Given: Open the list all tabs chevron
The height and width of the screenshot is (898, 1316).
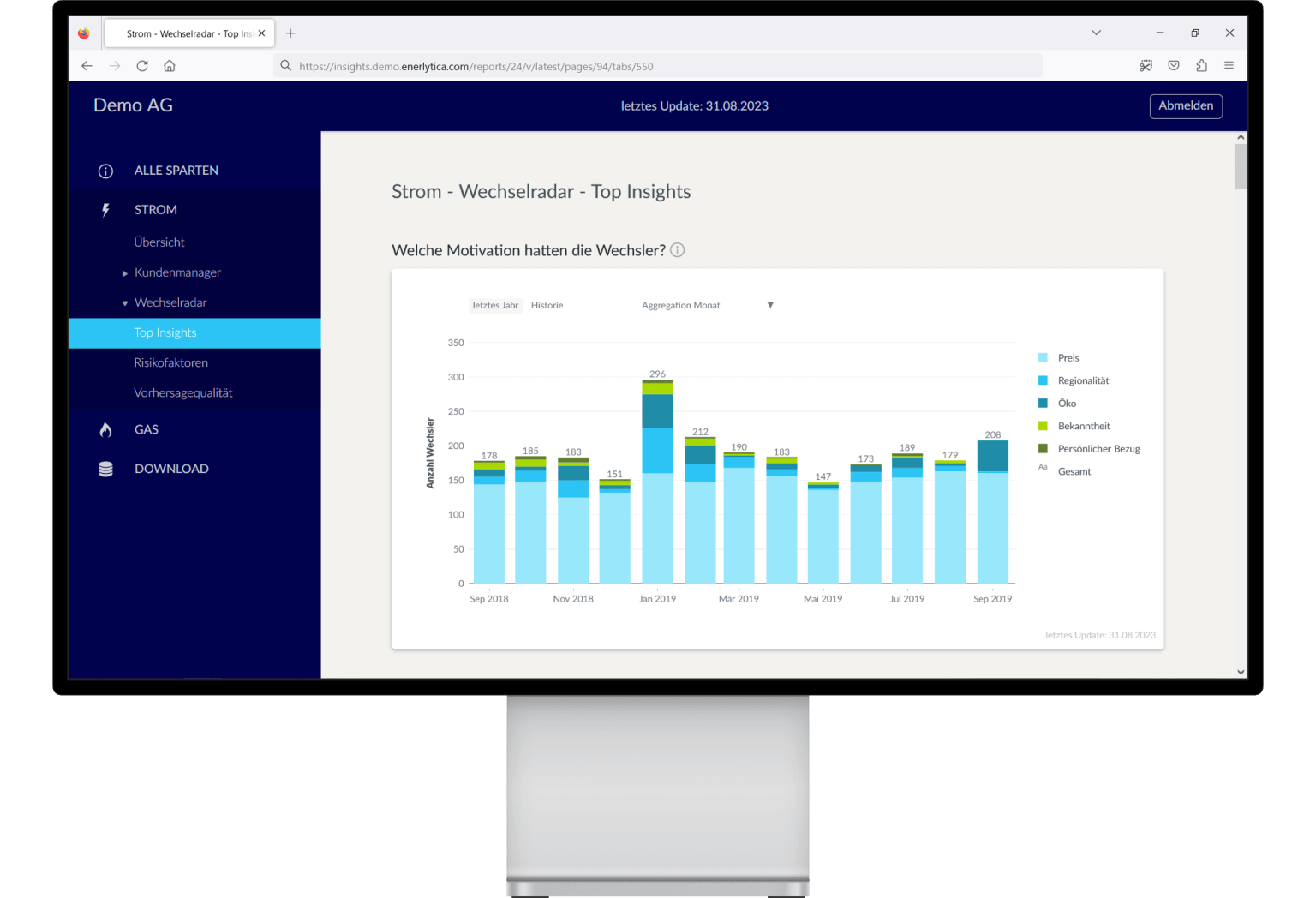Looking at the screenshot, I should (1096, 33).
